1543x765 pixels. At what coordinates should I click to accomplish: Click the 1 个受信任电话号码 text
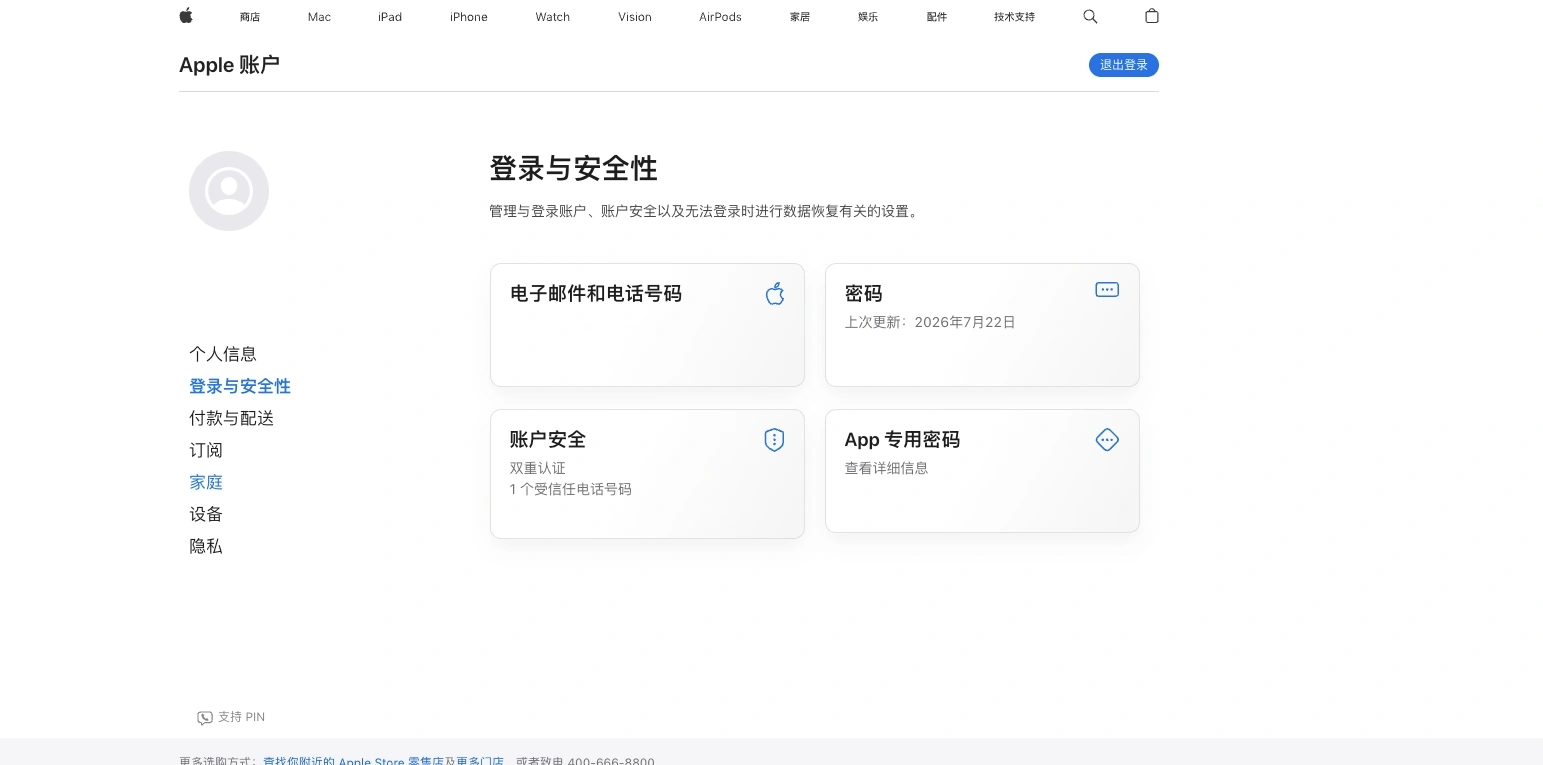click(571, 489)
